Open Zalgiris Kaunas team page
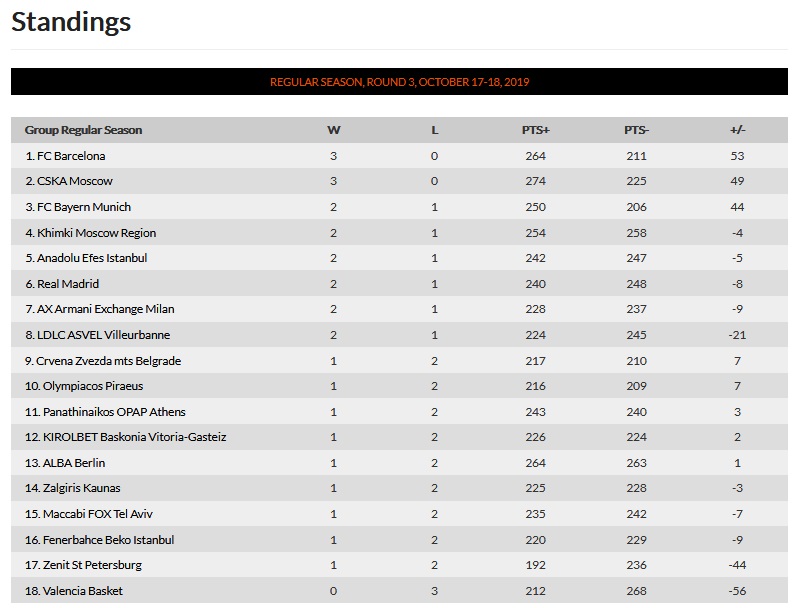The image size is (796, 608). tap(78, 488)
